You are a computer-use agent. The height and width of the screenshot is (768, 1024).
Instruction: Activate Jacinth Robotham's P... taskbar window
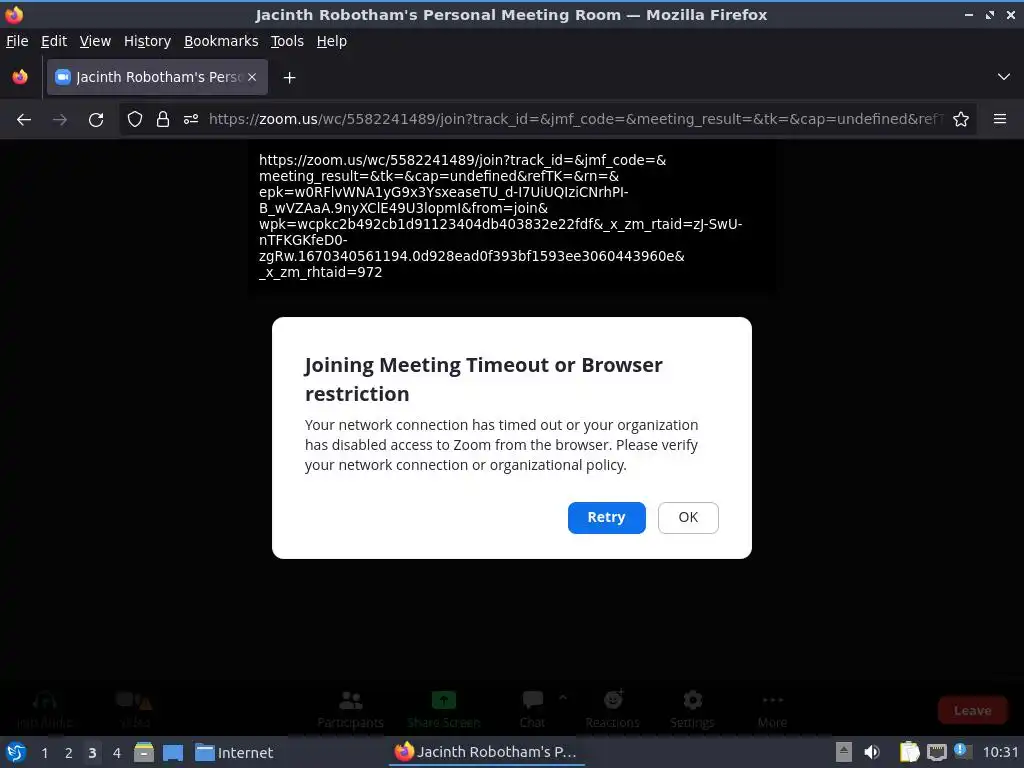[x=487, y=752]
